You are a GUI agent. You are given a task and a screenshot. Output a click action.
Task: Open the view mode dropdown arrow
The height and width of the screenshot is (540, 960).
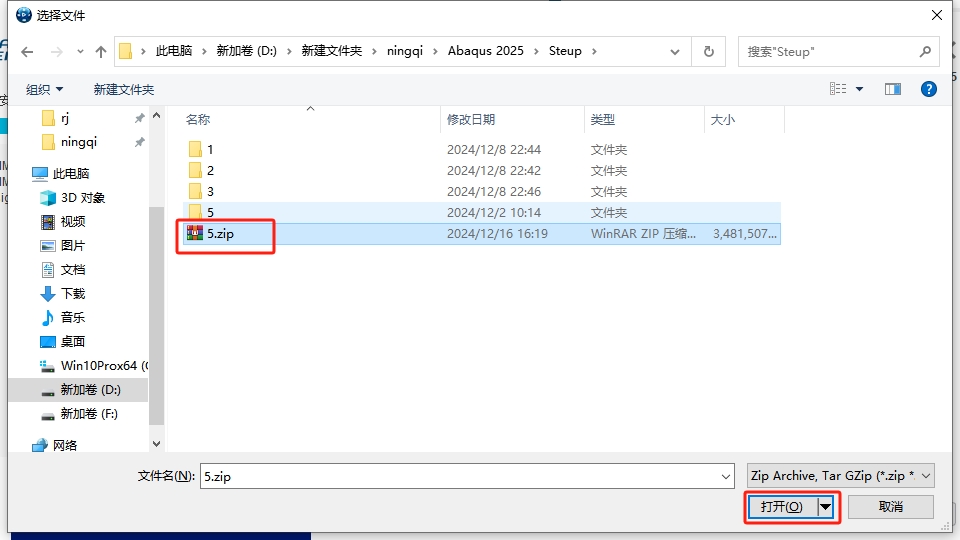(859, 89)
